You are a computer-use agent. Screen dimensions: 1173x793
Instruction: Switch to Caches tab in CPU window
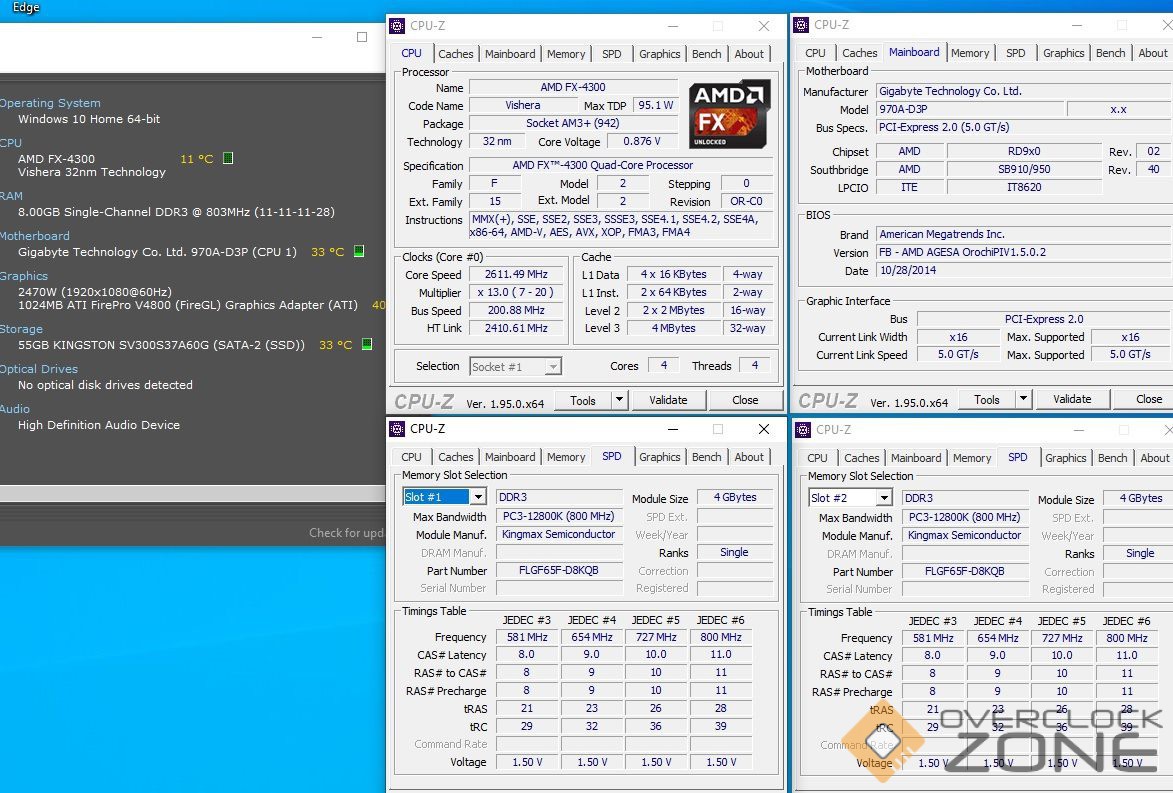click(x=456, y=54)
